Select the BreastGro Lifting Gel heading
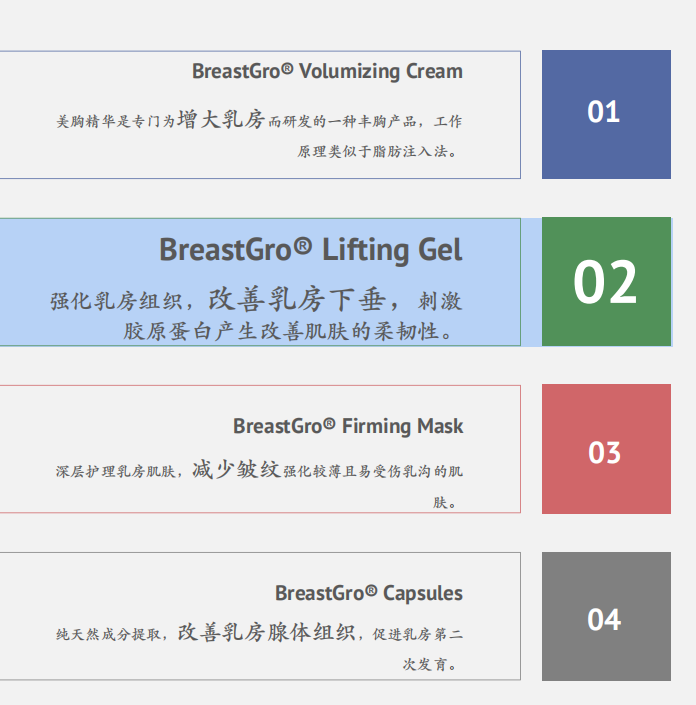The width and height of the screenshot is (696, 705). 310,249
